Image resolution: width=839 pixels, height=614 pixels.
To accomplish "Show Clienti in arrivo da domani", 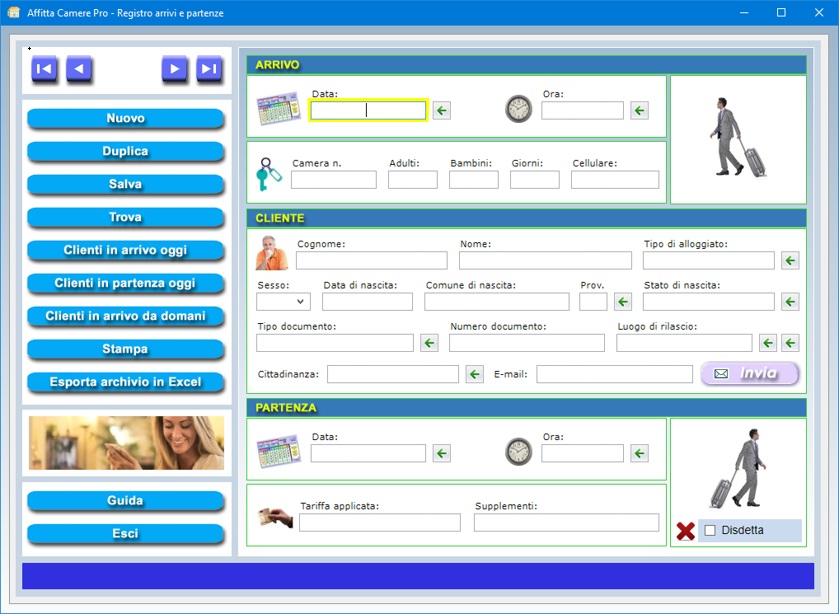I will [x=125, y=316].
